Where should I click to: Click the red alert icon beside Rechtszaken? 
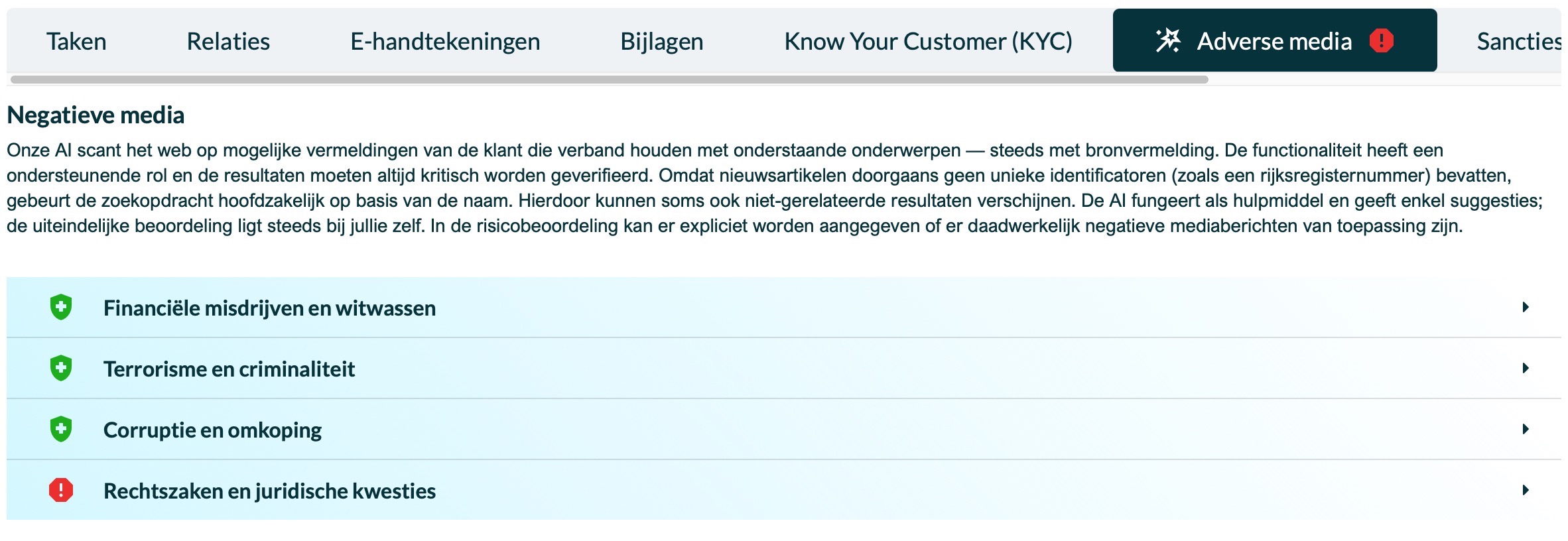coord(61,491)
